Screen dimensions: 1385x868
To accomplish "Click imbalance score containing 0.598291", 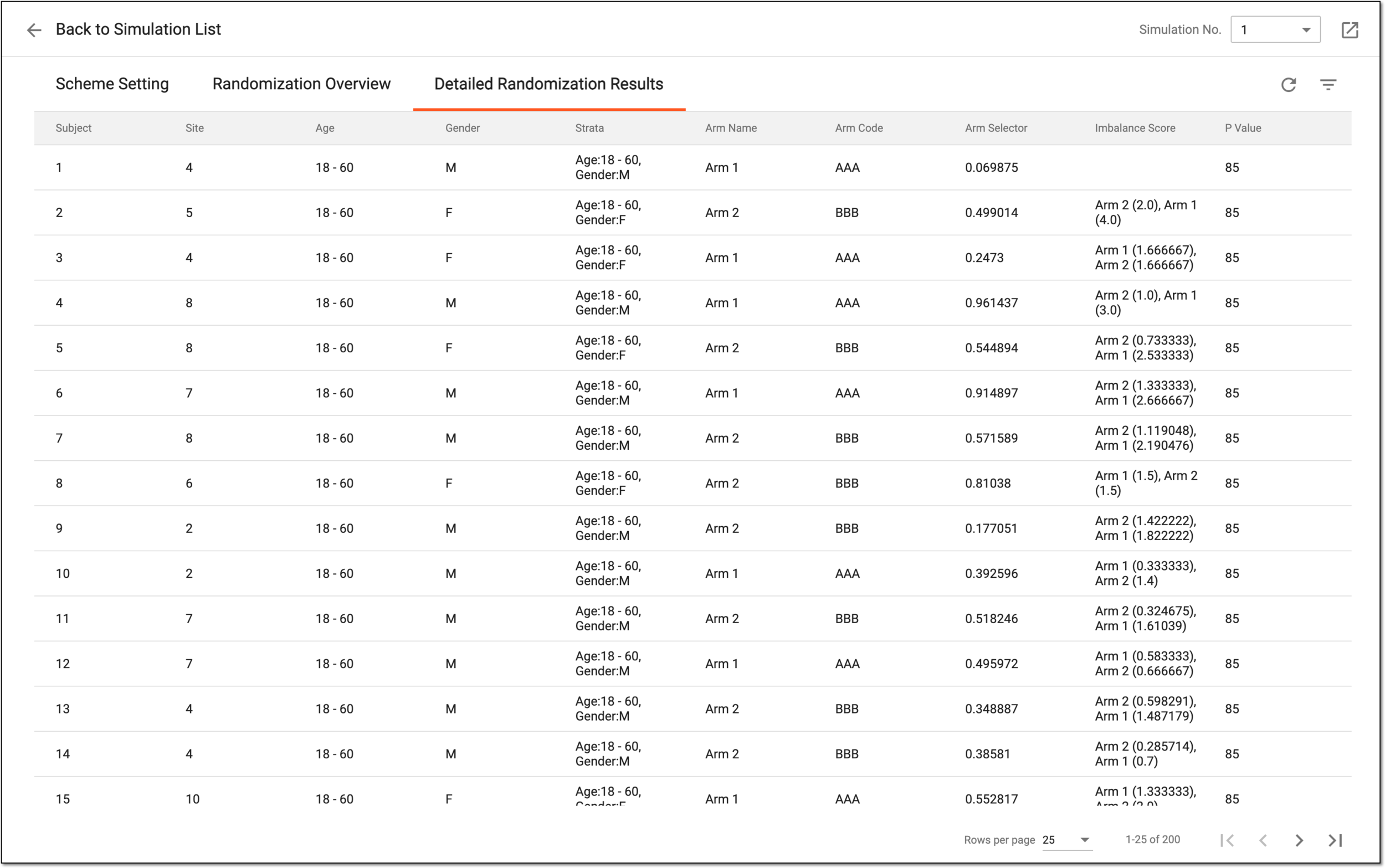I will 1145,709.
